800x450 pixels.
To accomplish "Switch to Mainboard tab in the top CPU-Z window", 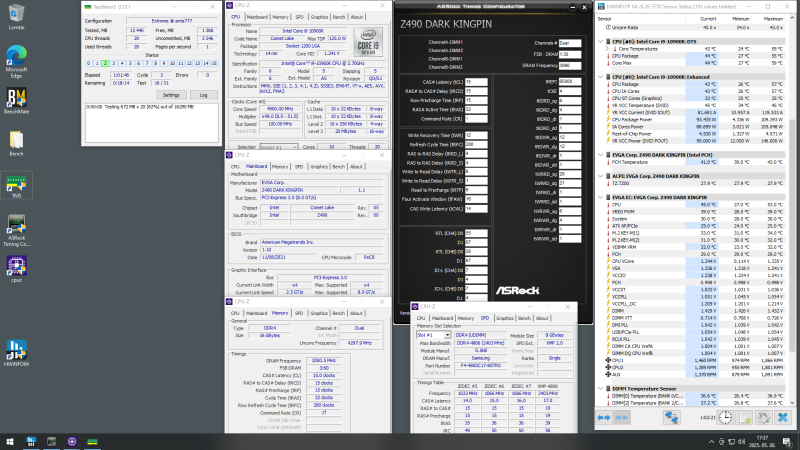I will pos(257,17).
